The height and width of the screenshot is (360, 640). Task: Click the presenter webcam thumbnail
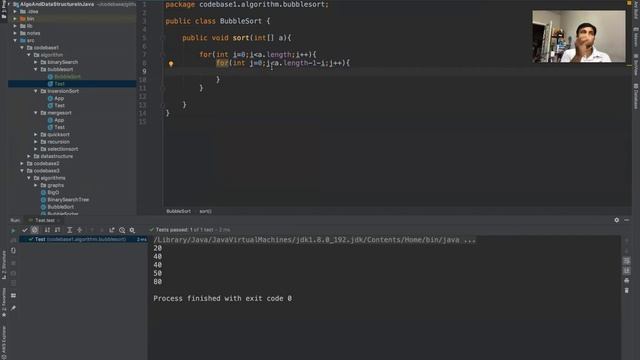[x=579, y=37]
